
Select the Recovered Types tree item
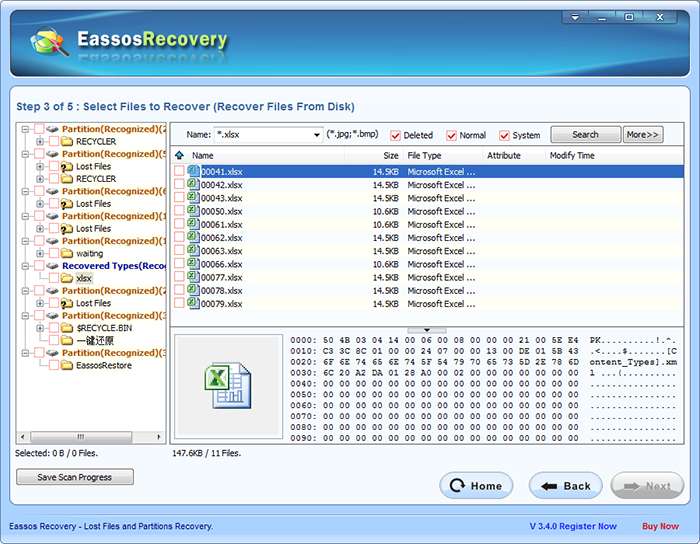tap(114, 266)
